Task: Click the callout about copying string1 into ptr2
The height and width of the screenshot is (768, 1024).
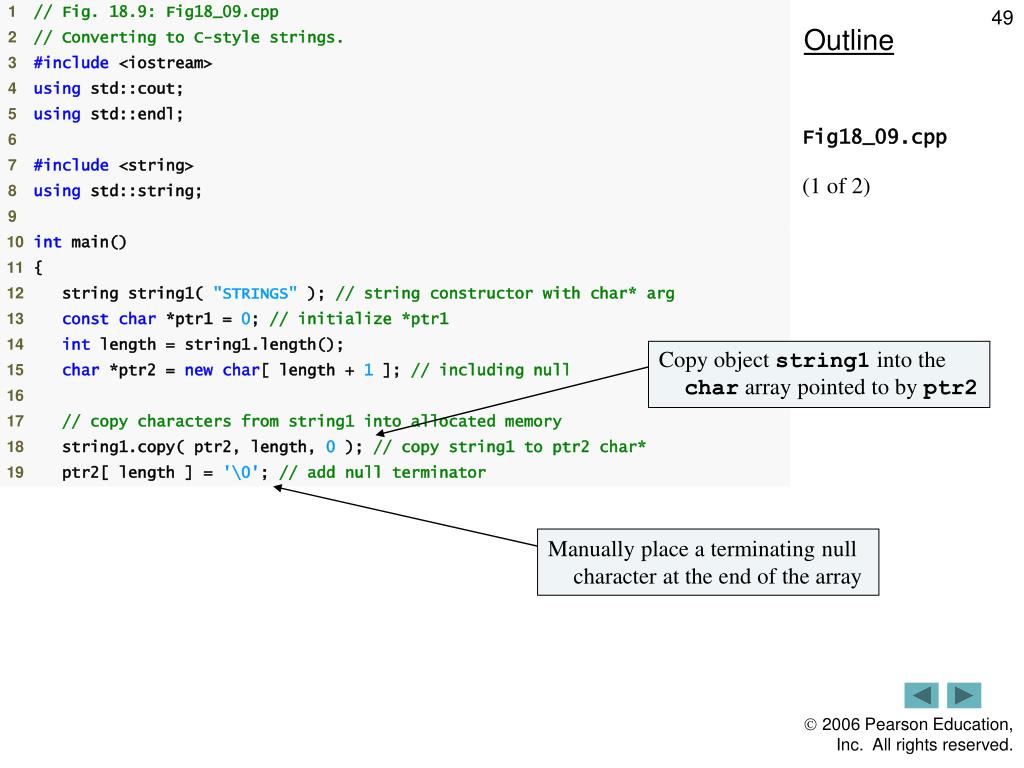Action: 819,374
